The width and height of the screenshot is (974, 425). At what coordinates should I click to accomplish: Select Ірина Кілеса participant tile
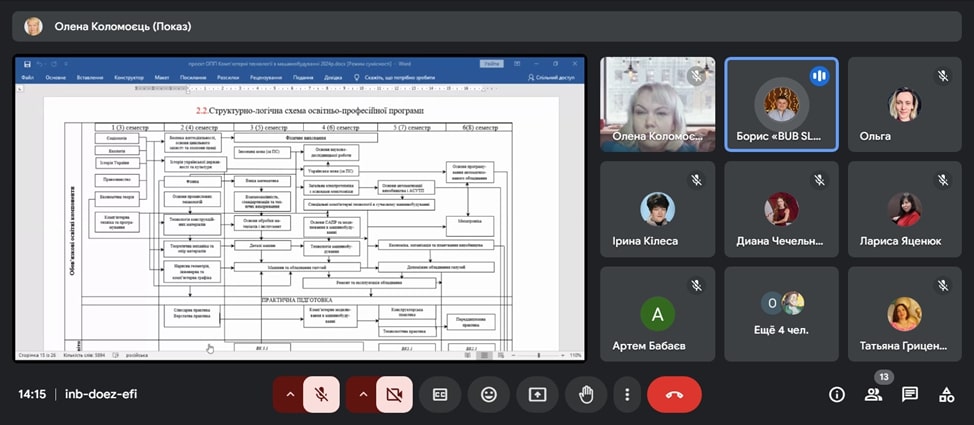[x=658, y=209]
